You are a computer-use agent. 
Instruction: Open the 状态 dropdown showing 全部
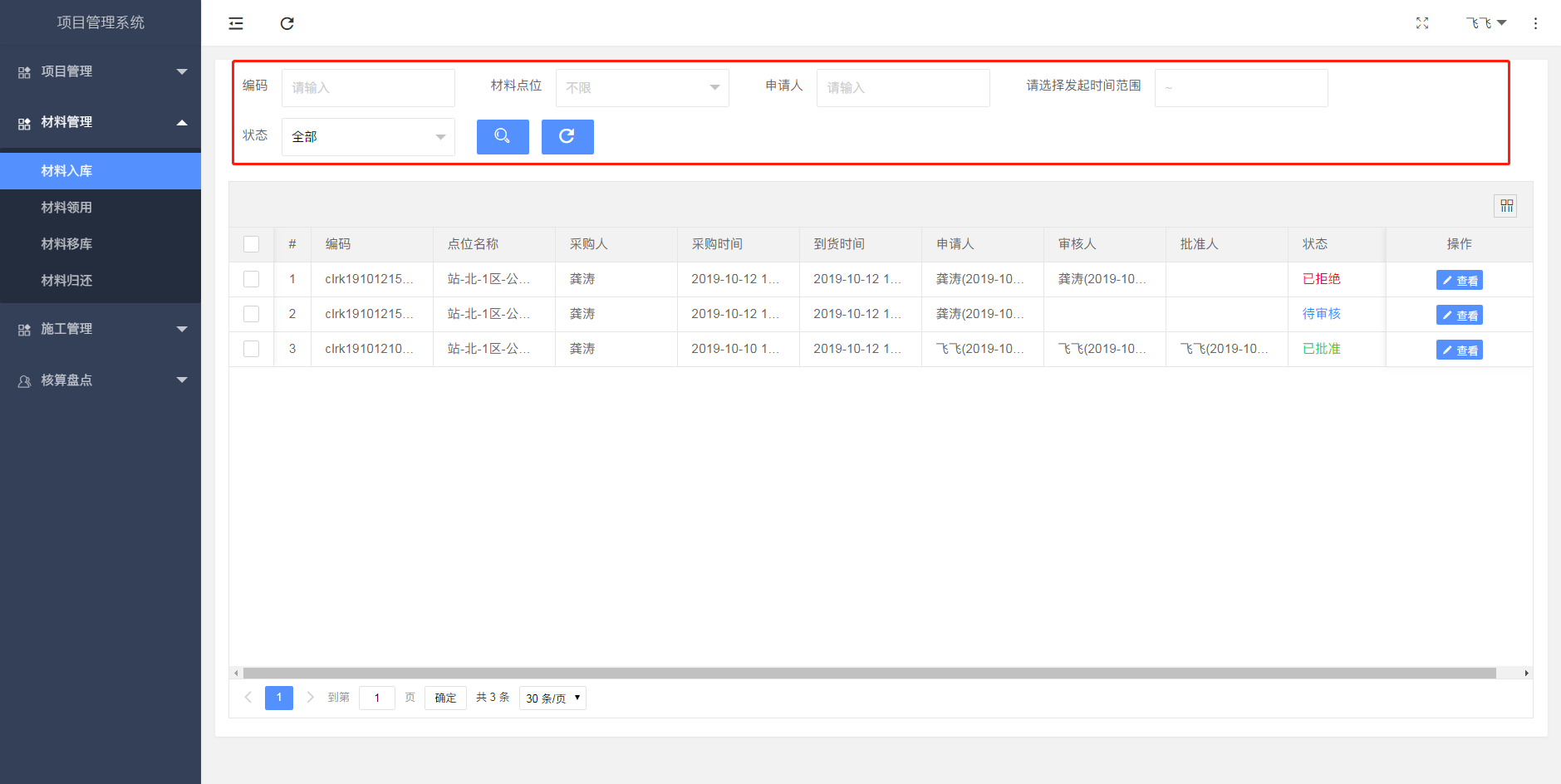pos(368,137)
